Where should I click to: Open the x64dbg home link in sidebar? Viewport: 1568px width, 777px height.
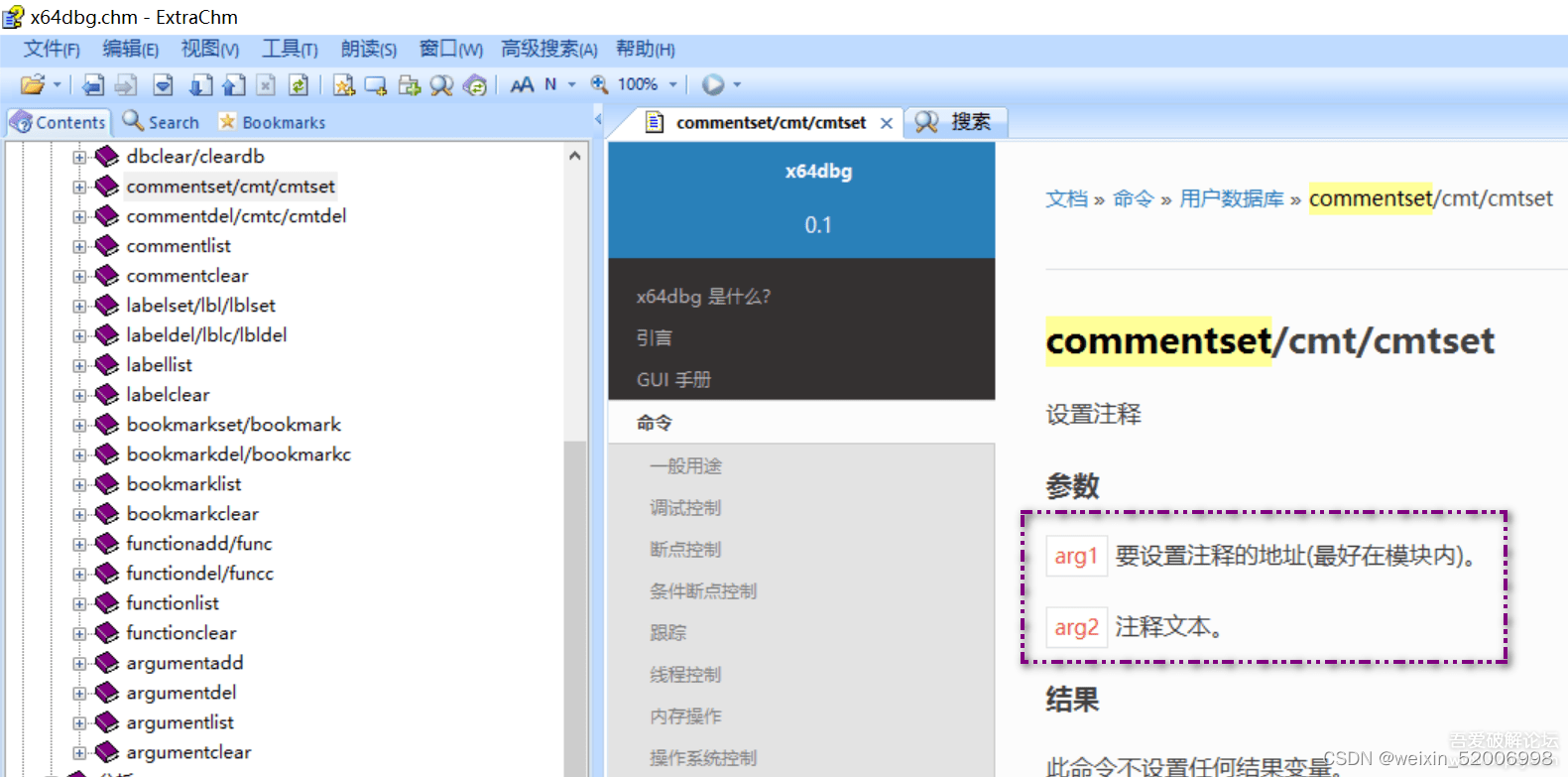818,171
